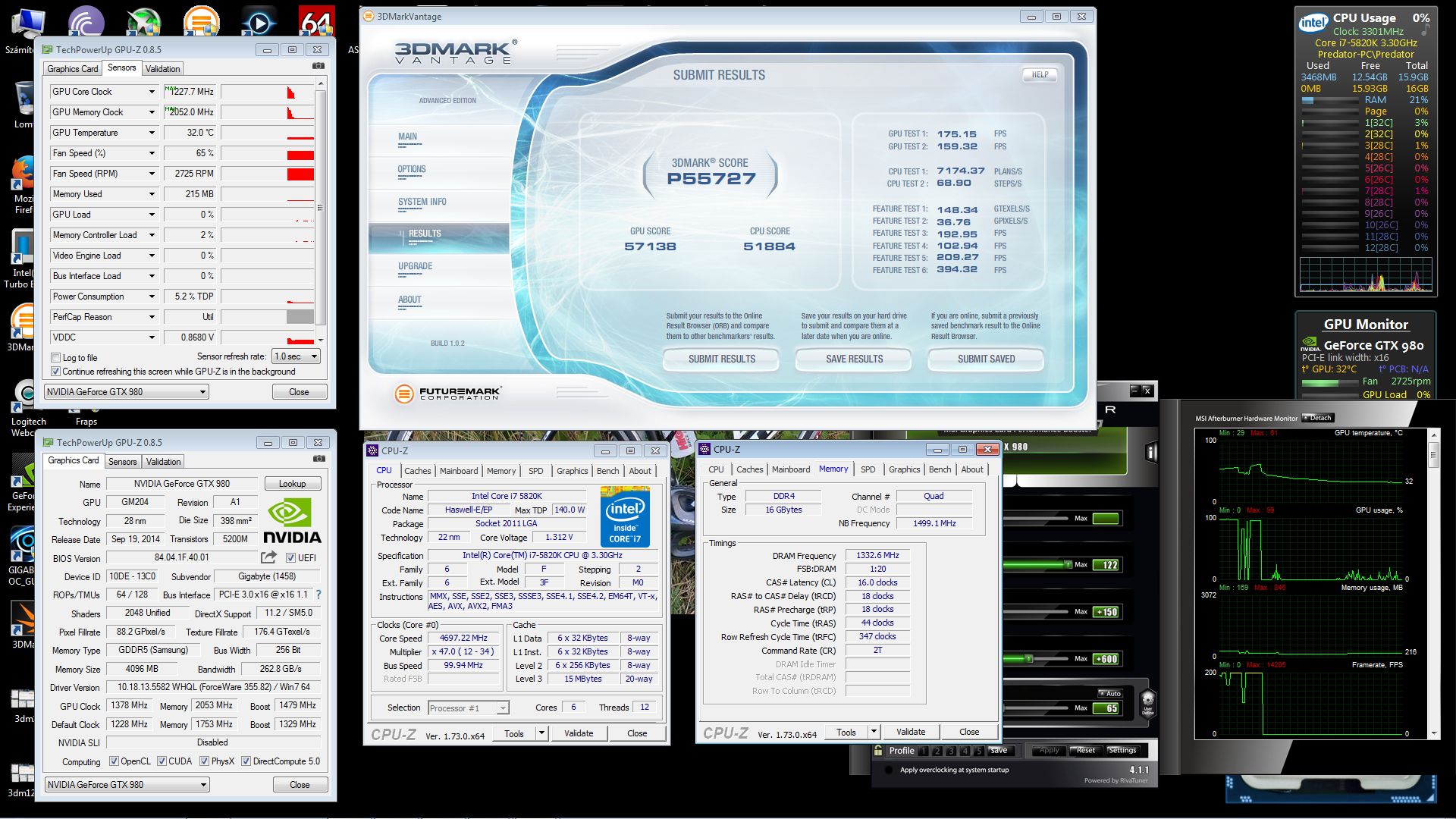This screenshot has height=819, width=1456.
Task: Click the HELP button in 3DMark Vantage
Action: tap(1040, 74)
